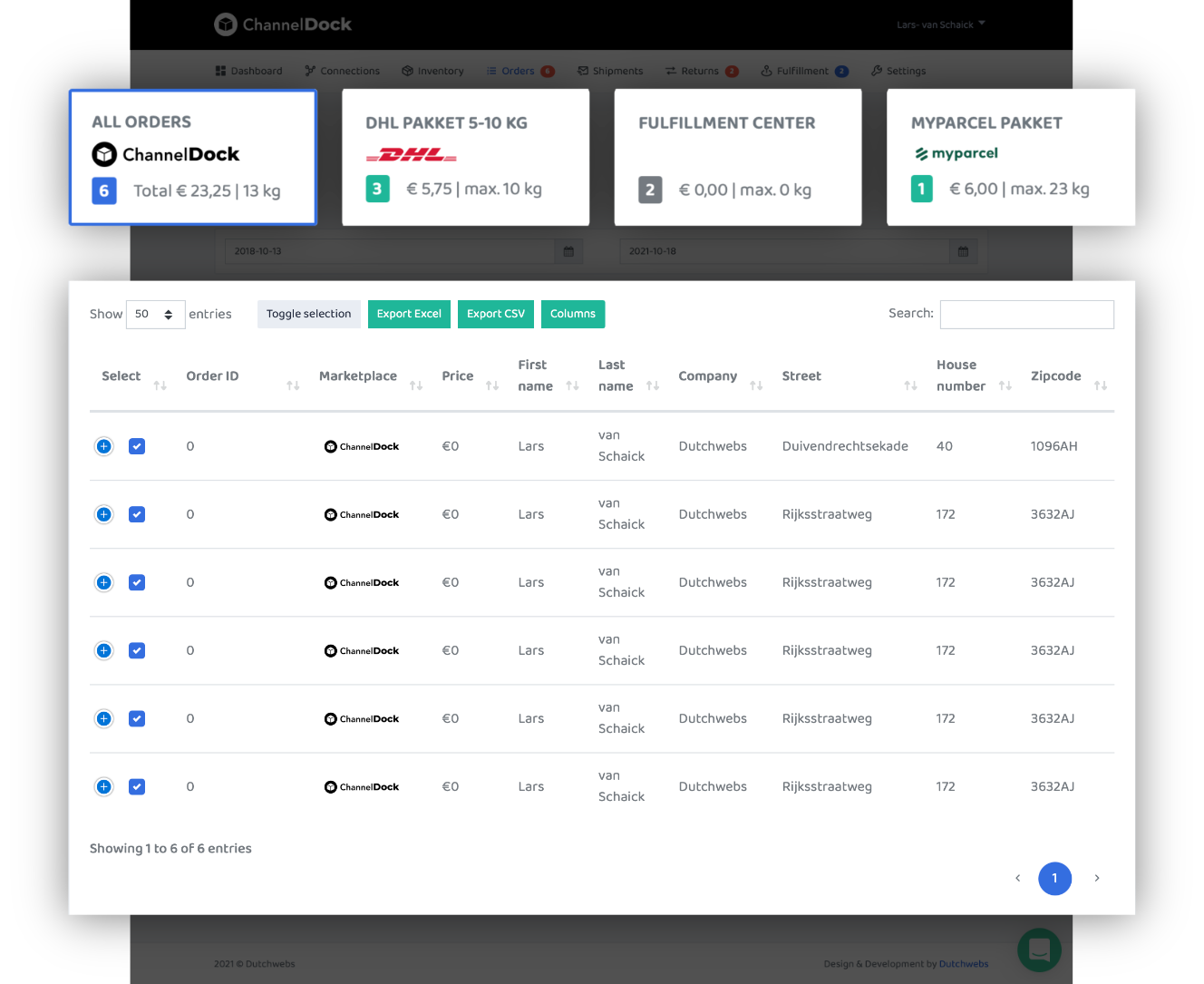Focus the Search input field
The image size is (1204, 984).
[x=1027, y=314]
